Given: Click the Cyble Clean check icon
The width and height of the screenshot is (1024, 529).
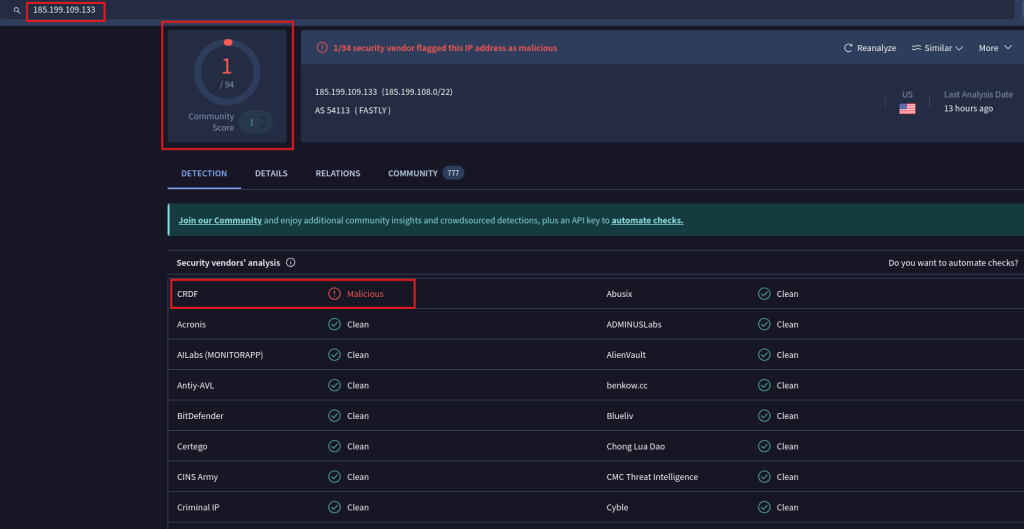Looking at the screenshot, I should (764, 507).
